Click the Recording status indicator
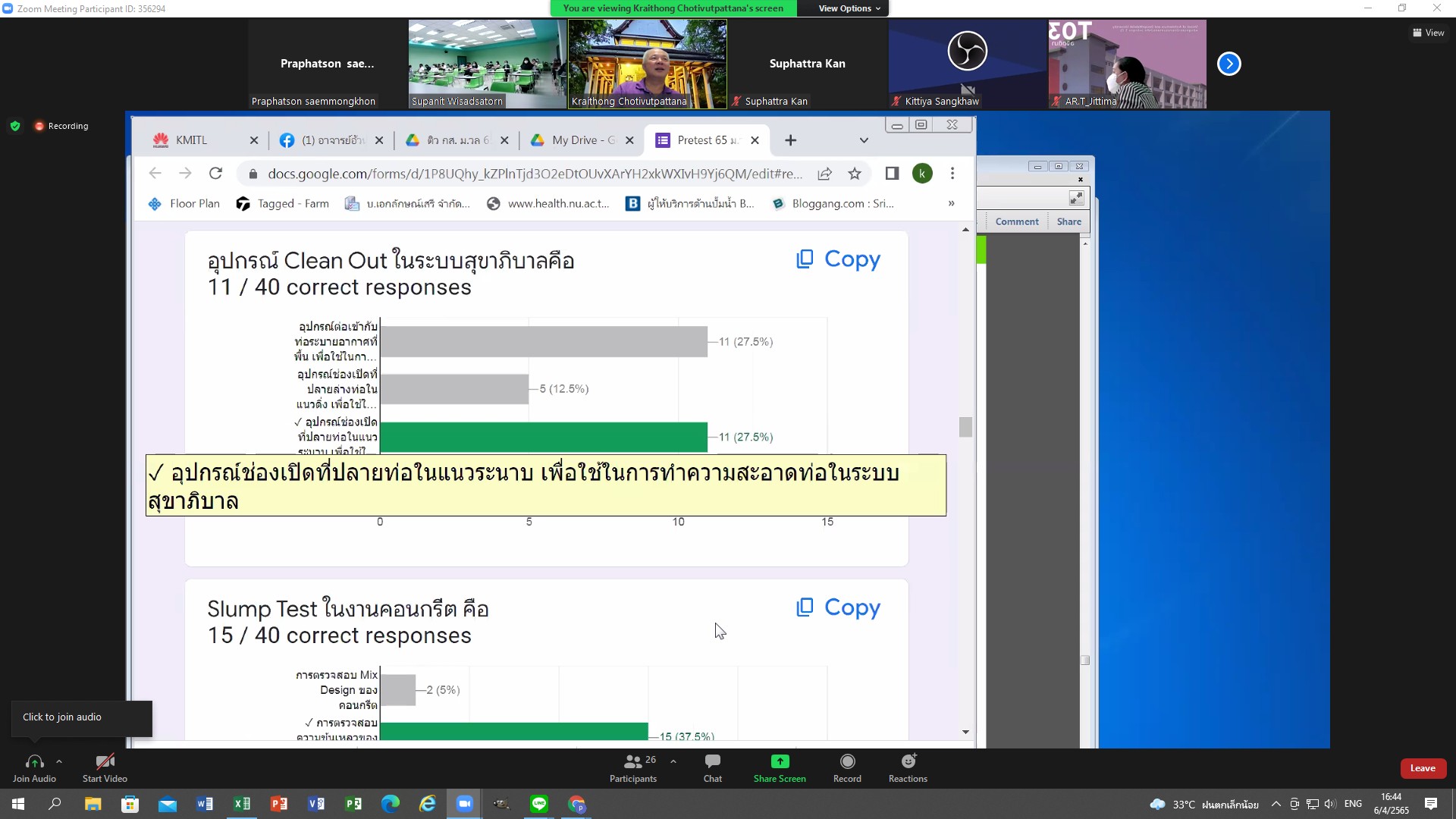Screen dimensions: 1456x819 pyautogui.click(x=61, y=126)
